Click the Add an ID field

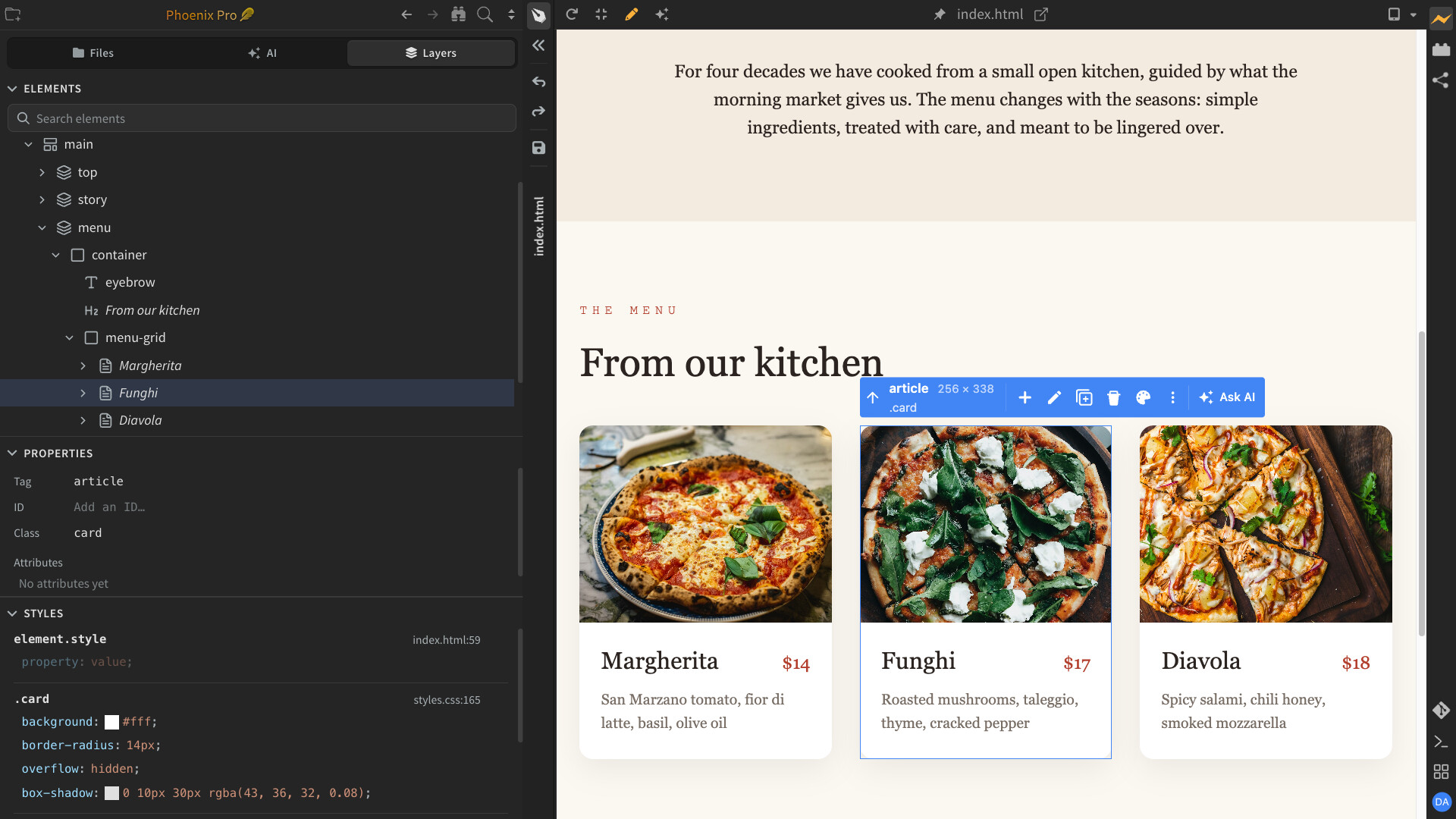[x=109, y=507]
